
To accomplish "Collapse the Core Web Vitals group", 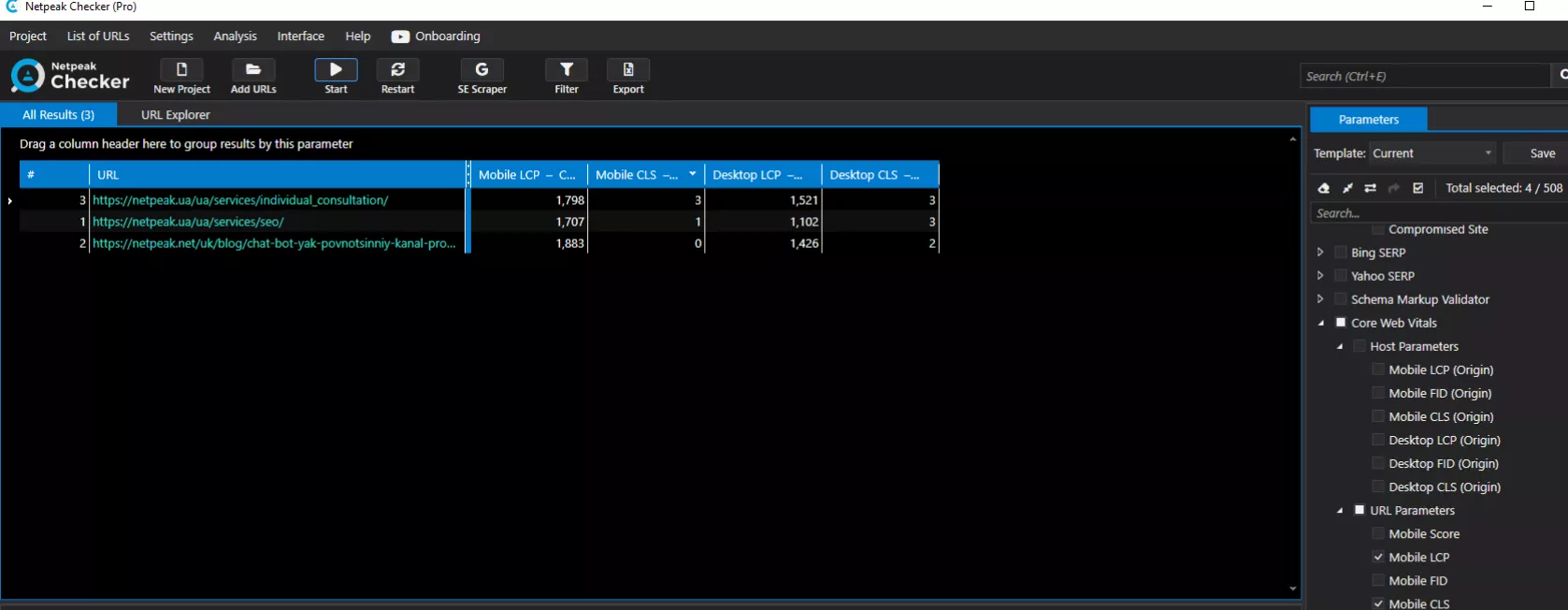I will [x=1321, y=323].
